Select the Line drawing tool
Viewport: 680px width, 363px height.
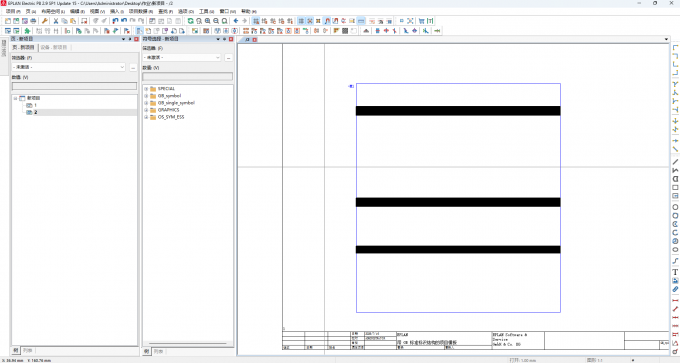click(x=675, y=162)
